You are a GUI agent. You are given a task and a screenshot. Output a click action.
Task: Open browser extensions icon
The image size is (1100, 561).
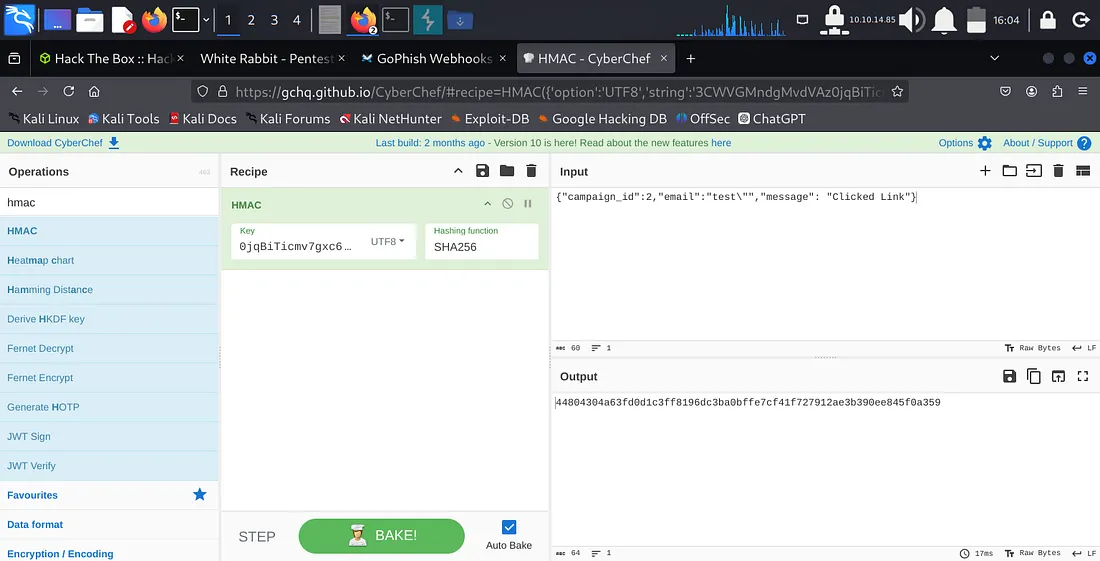point(1057,91)
